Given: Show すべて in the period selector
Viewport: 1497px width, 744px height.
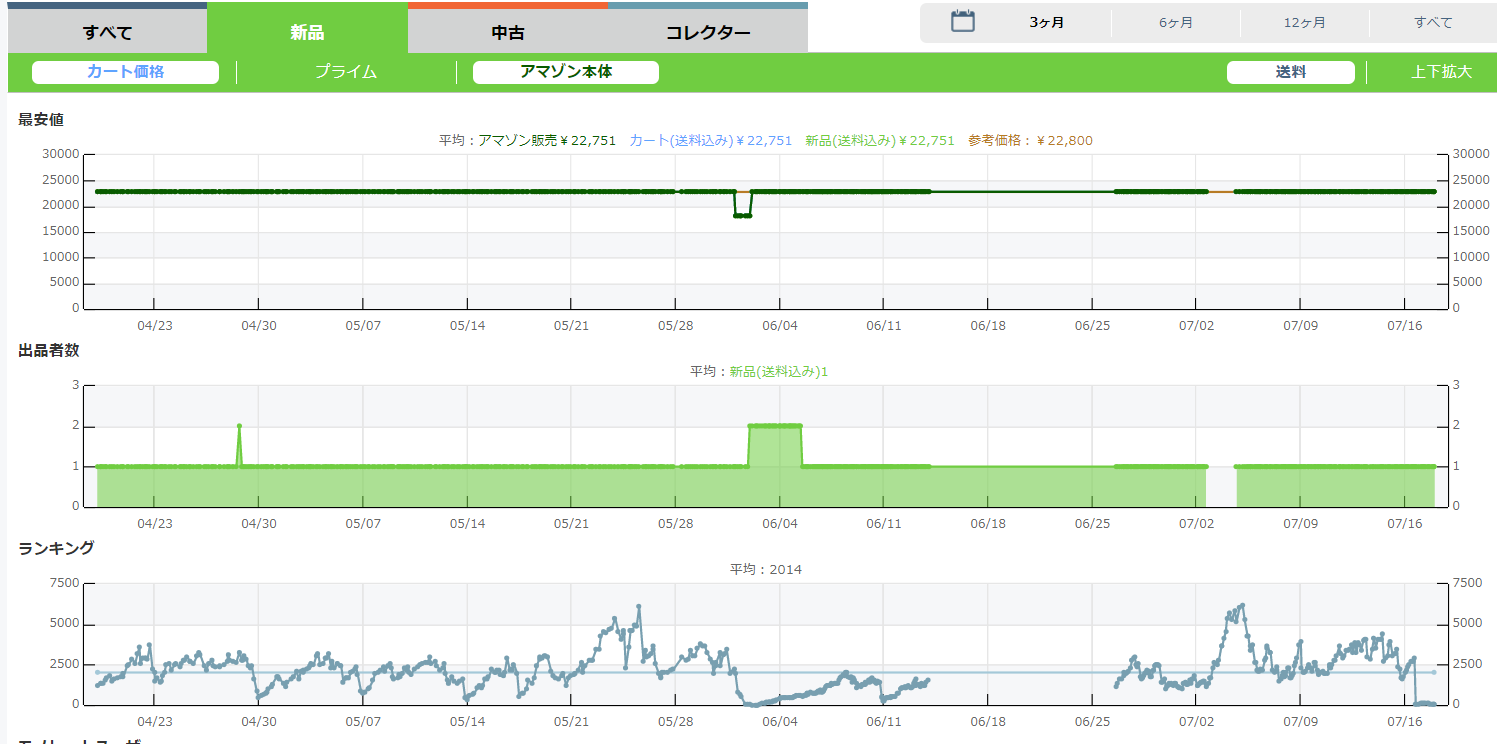Looking at the screenshot, I should [x=1433, y=22].
